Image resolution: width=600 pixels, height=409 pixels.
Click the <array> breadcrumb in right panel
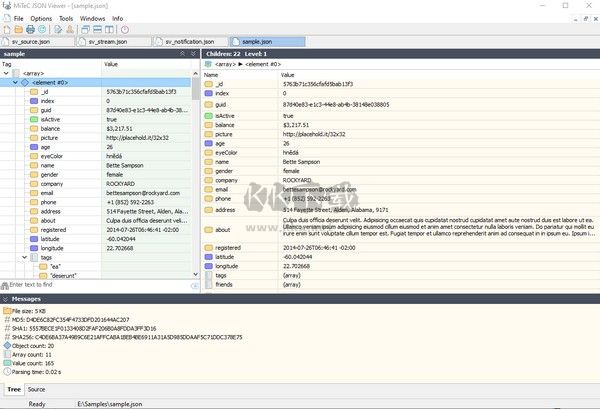(226, 64)
